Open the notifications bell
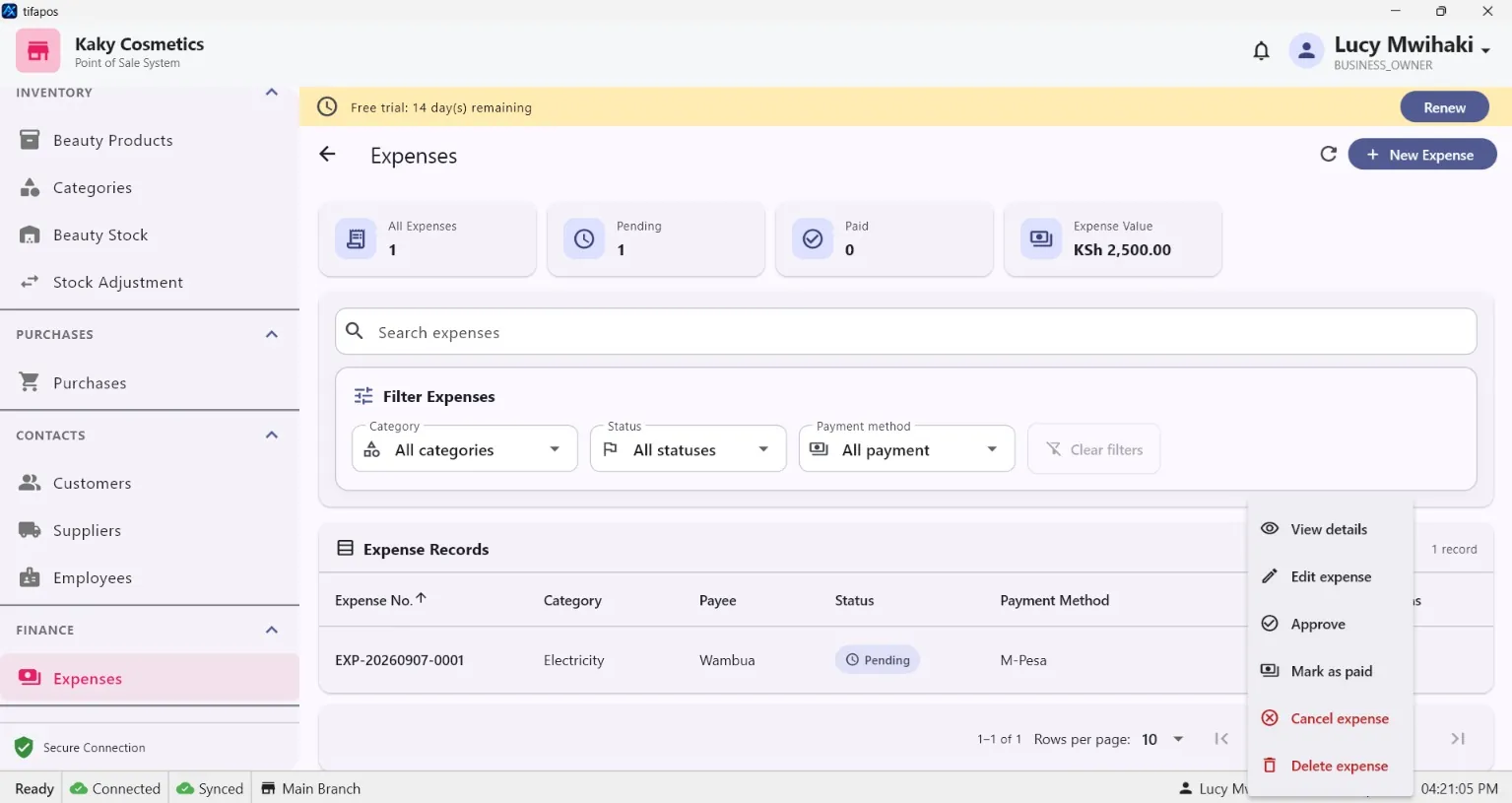The height and width of the screenshot is (803, 1512). [x=1261, y=50]
